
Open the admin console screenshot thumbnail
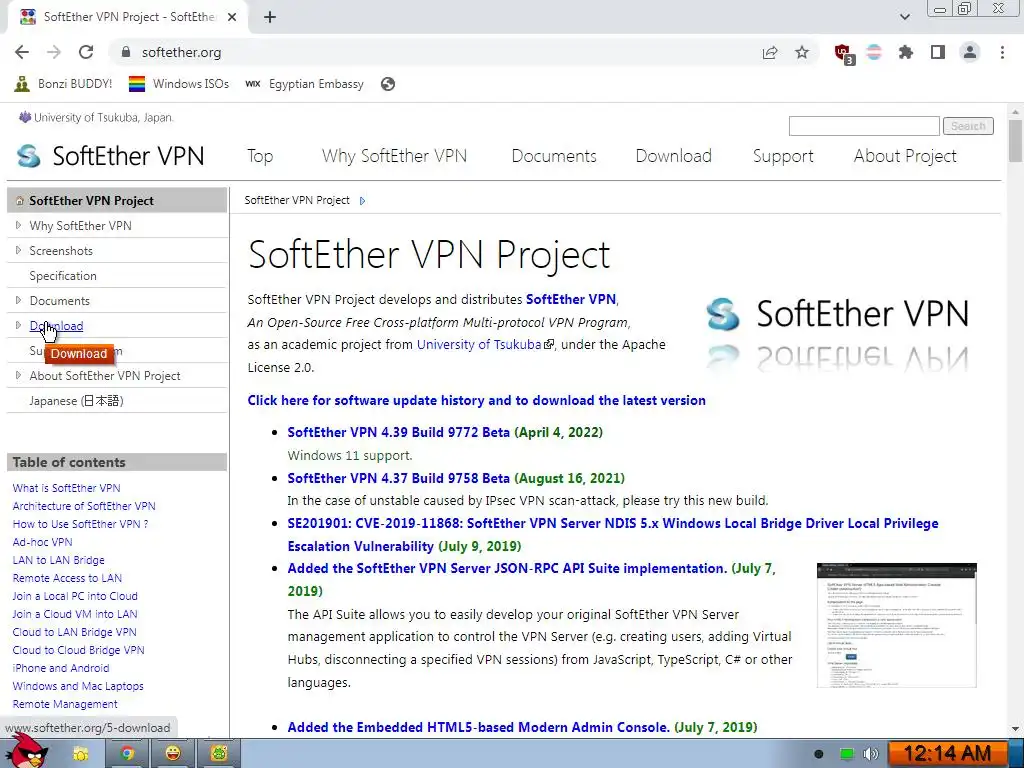click(897, 625)
